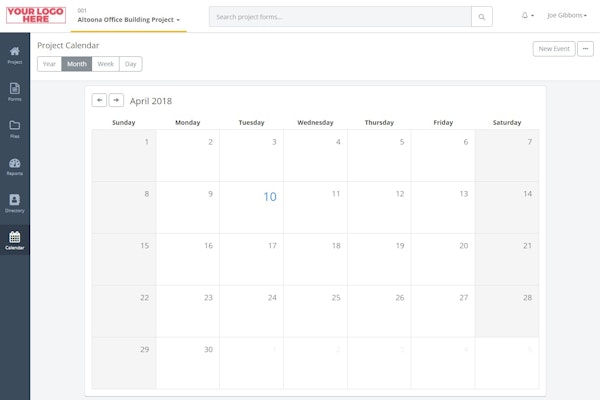Open the more options ellipsis menu
This screenshot has width=600, height=400.
click(x=586, y=48)
